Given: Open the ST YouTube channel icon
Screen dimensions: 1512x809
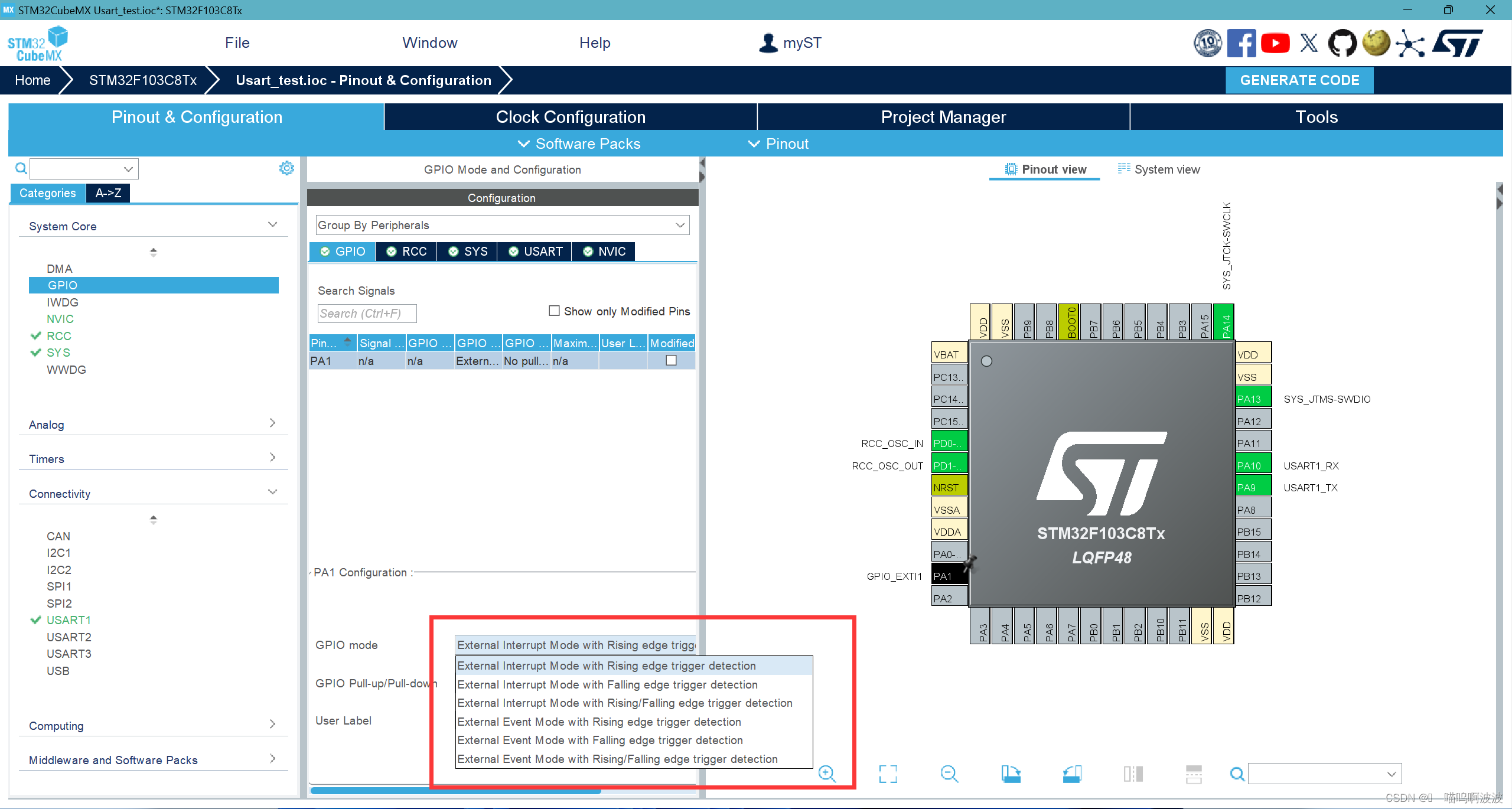Looking at the screenshot, I should click(1275, 43).
